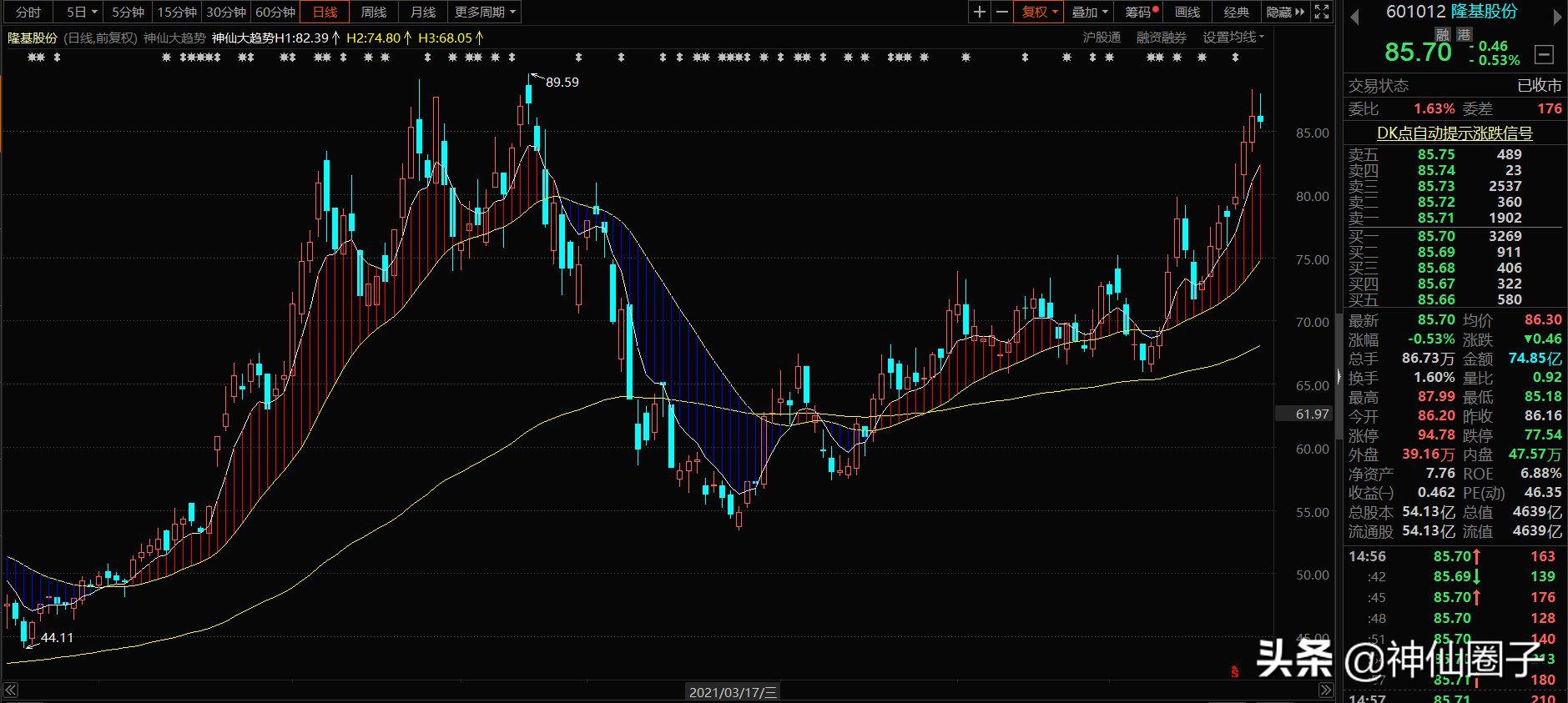Click the 沪股通 button
Viewport: 1568px width, 703px height.
tap(1102, 38)
